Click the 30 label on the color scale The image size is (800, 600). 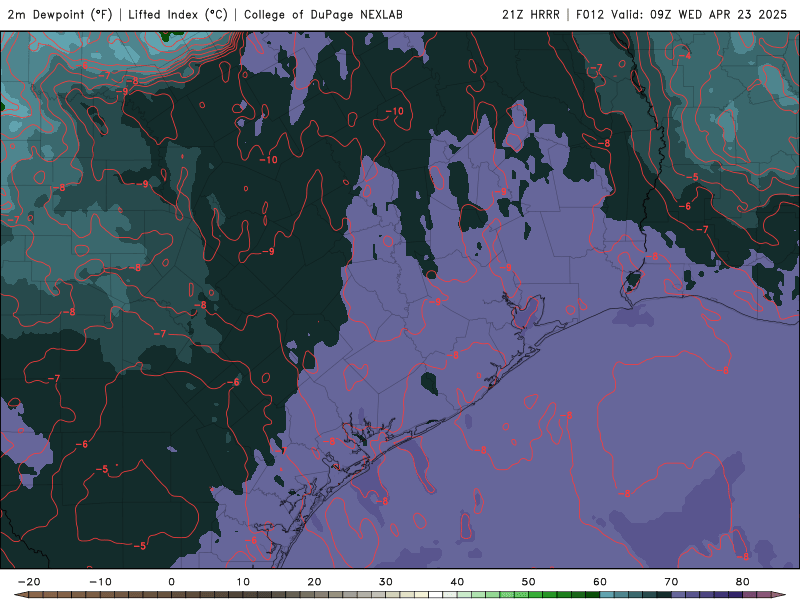tap(386, 582)
